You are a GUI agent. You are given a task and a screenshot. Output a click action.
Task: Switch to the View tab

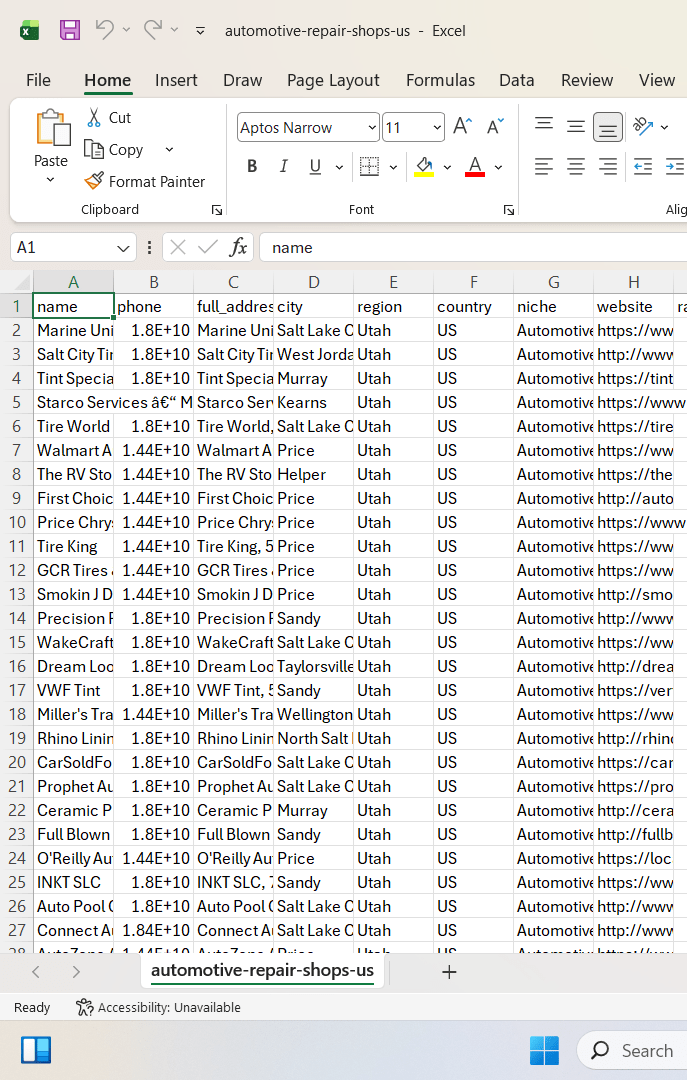(657, 81)
